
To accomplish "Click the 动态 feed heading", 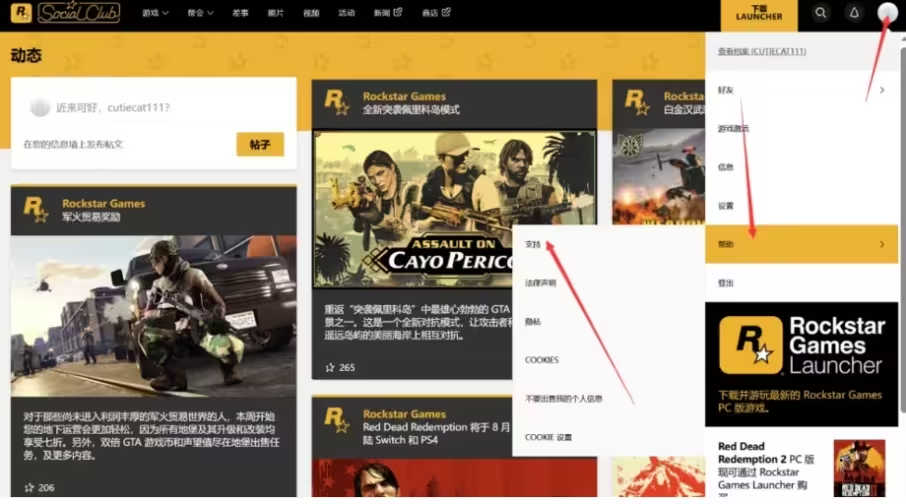I will (26, 55).
